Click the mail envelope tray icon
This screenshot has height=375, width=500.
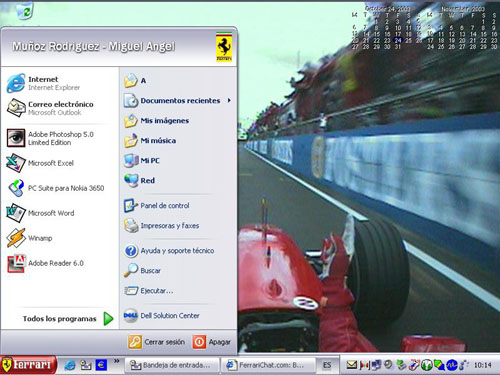coord(351,365)
